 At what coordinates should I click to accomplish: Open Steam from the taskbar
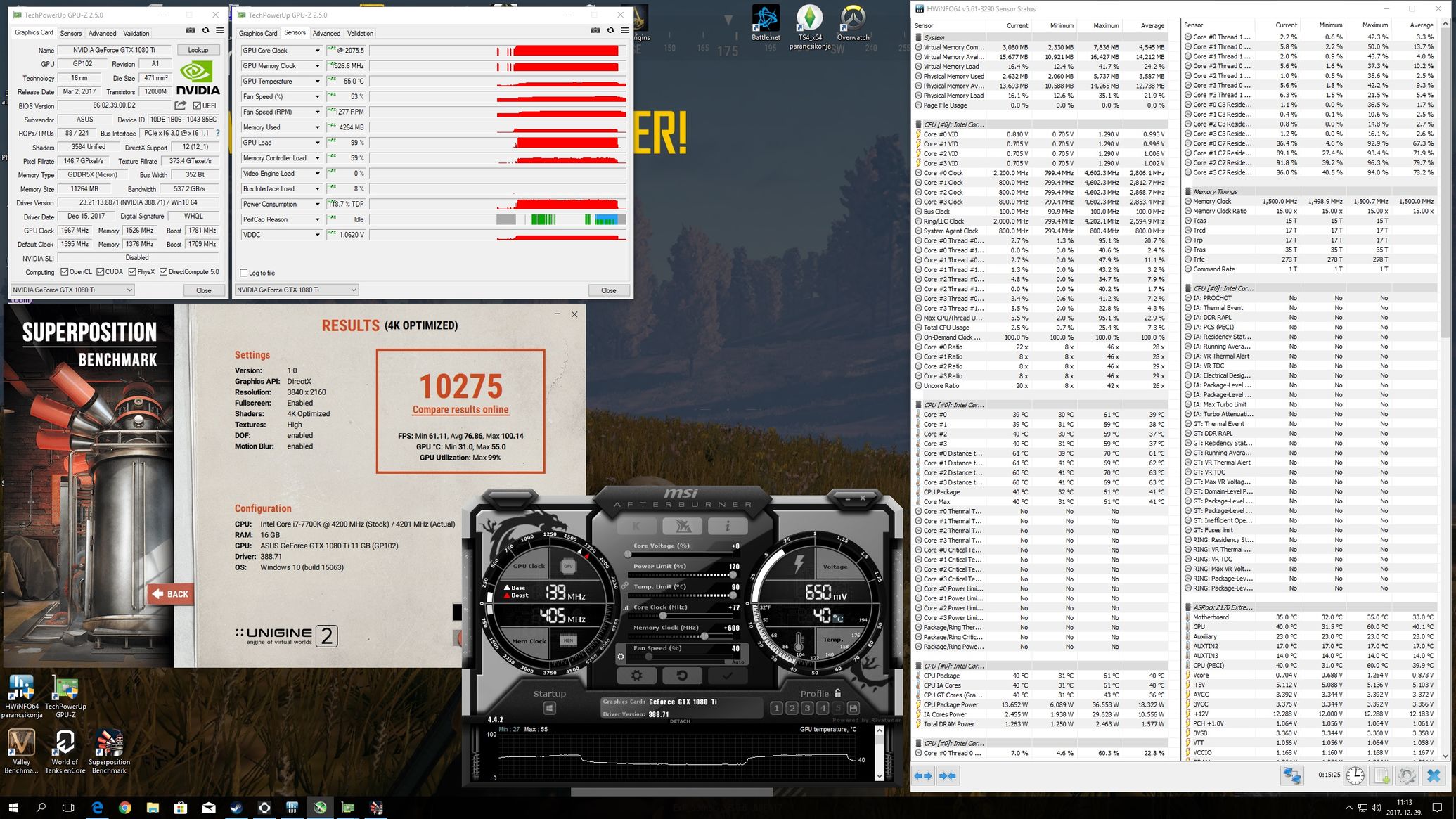(x=236, y=808)
